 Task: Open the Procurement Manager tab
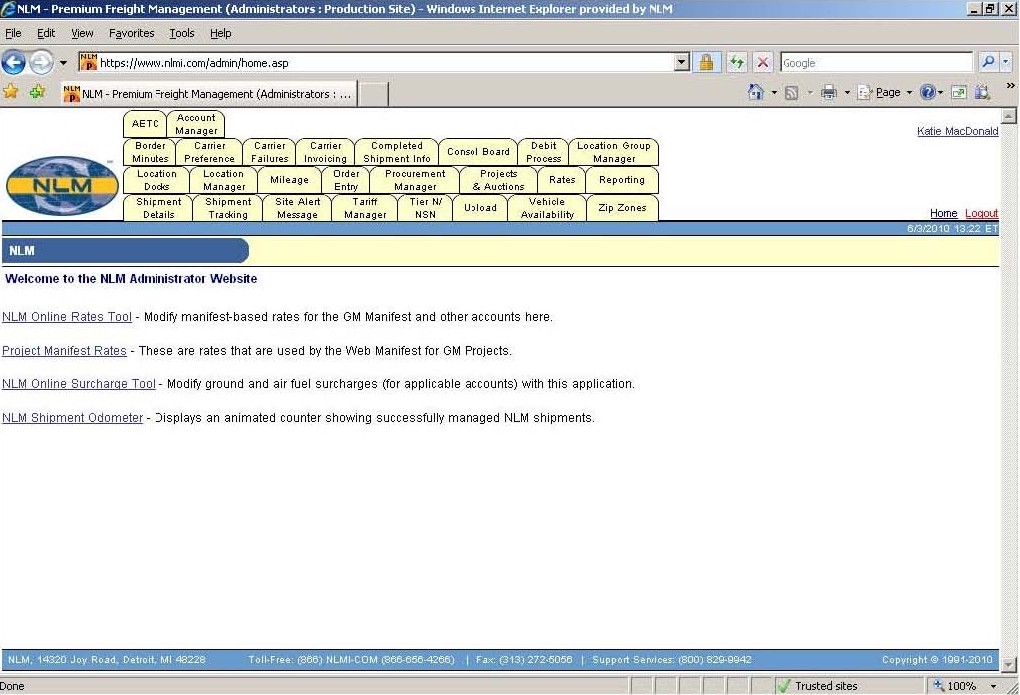point(415,180)
